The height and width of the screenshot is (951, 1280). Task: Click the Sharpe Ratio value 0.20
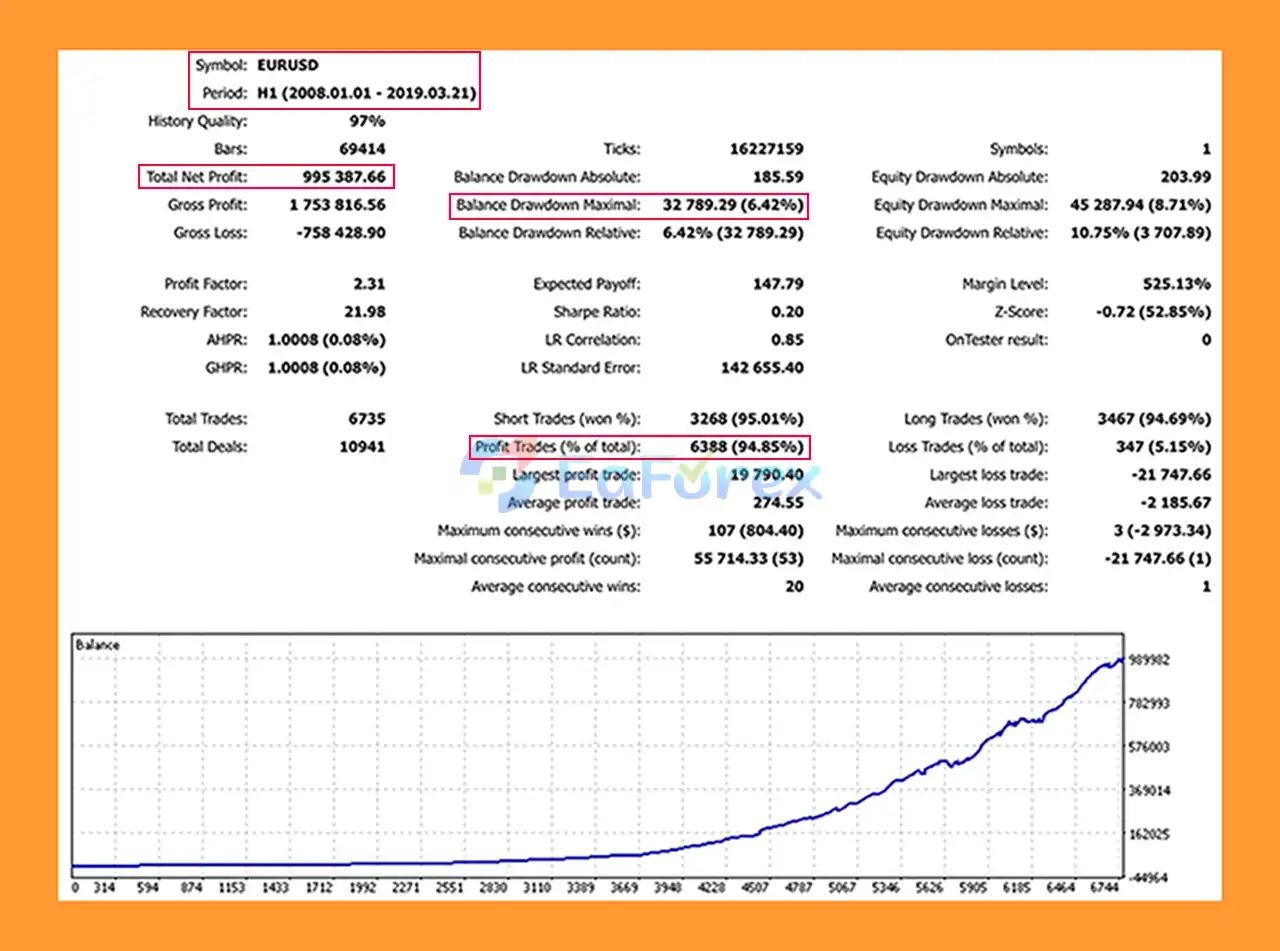click(786, 312)
